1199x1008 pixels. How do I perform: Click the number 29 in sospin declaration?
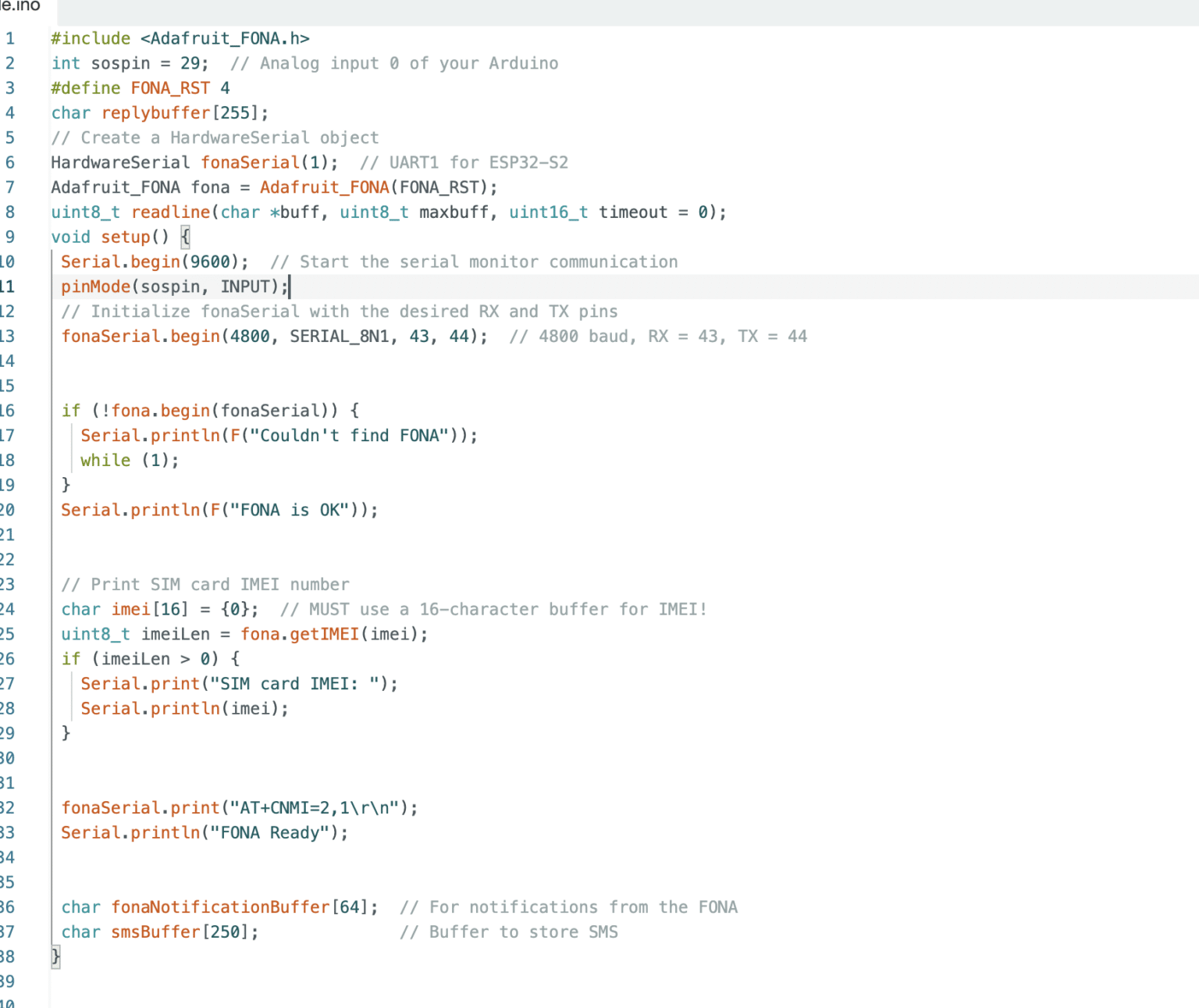(190, 64)
